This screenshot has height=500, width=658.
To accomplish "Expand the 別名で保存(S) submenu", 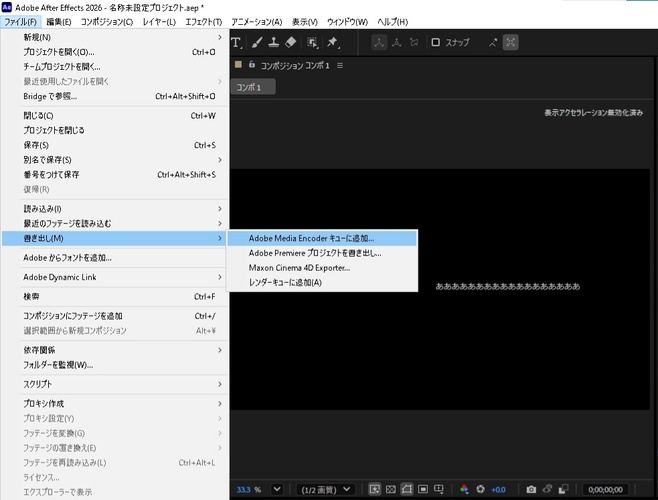I will point(115,160).
